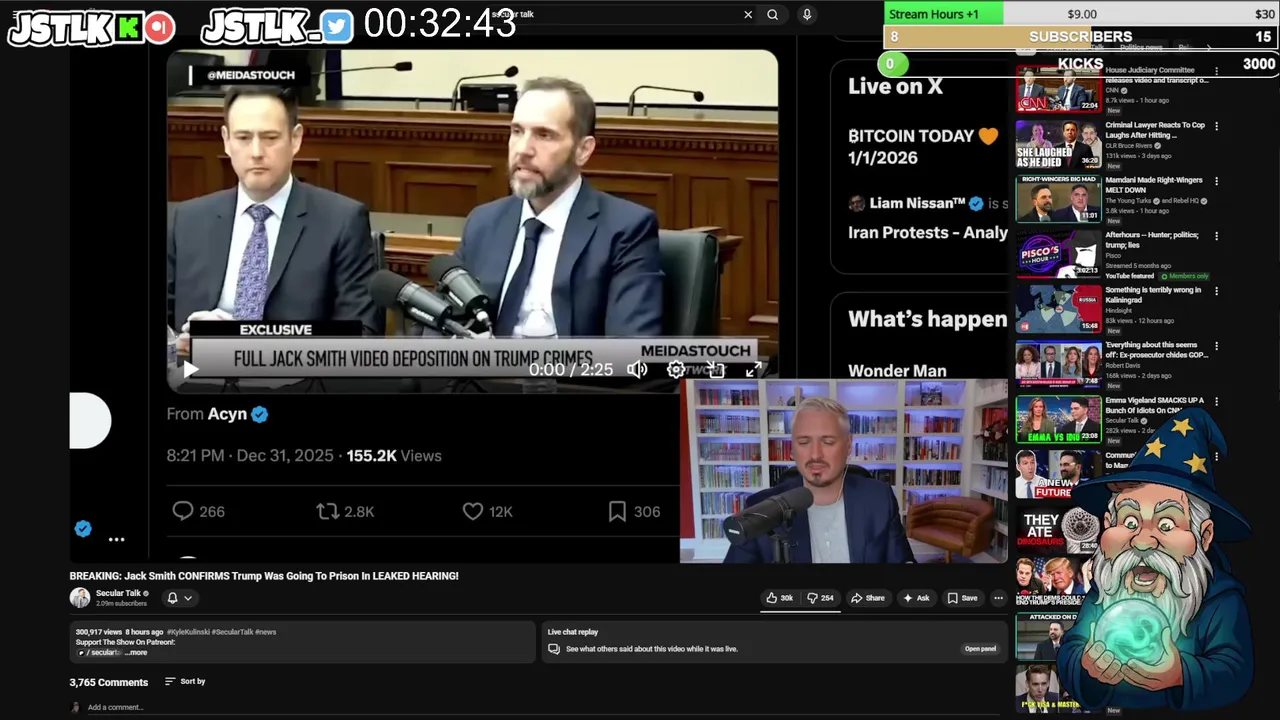Open menu for Afterhours Hunter politics video
Image resolution: width=1280 pixels, height=720 pixels.
1216,236
